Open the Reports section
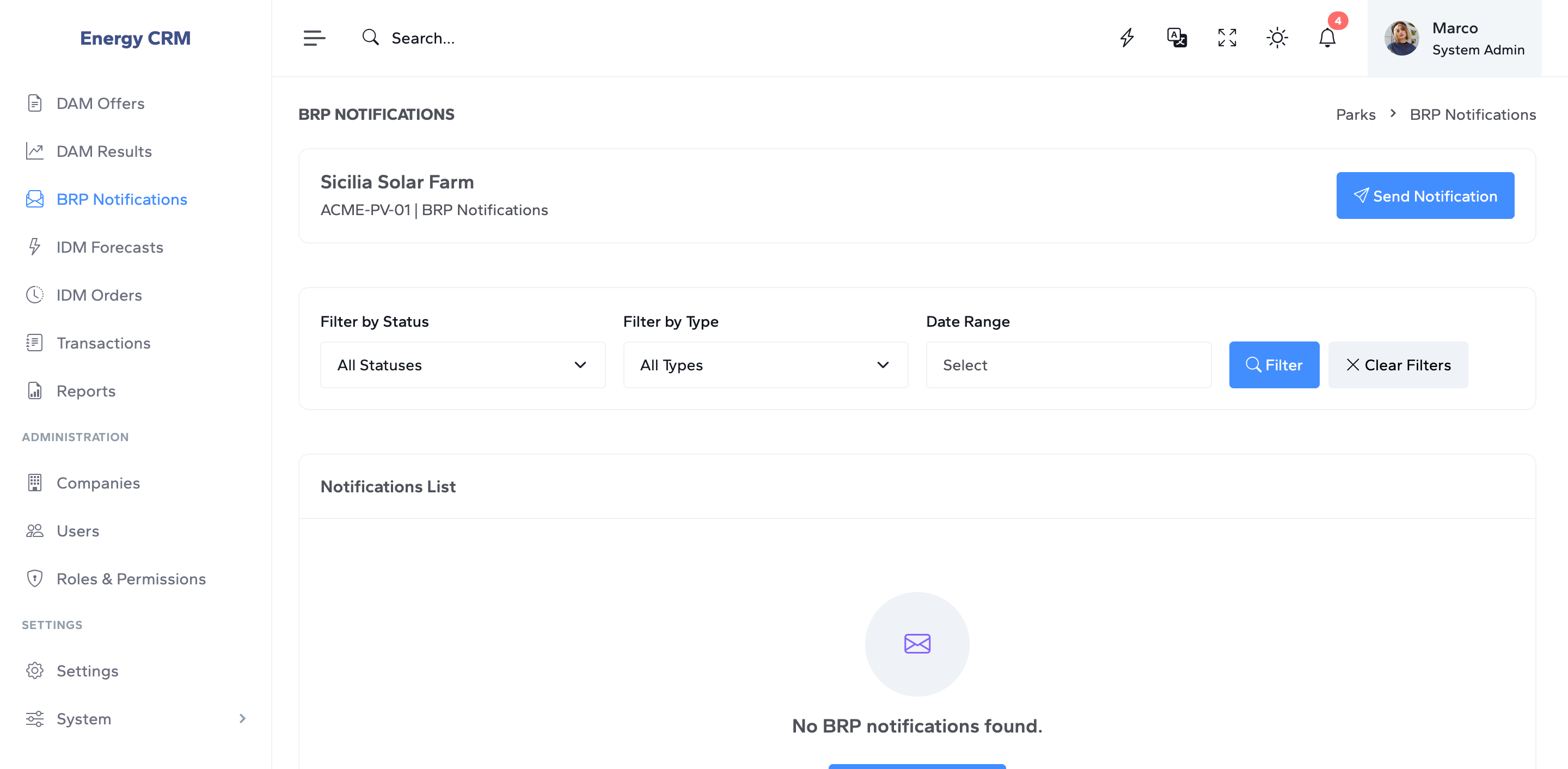 pyautogui.click(x=86, y=391)
